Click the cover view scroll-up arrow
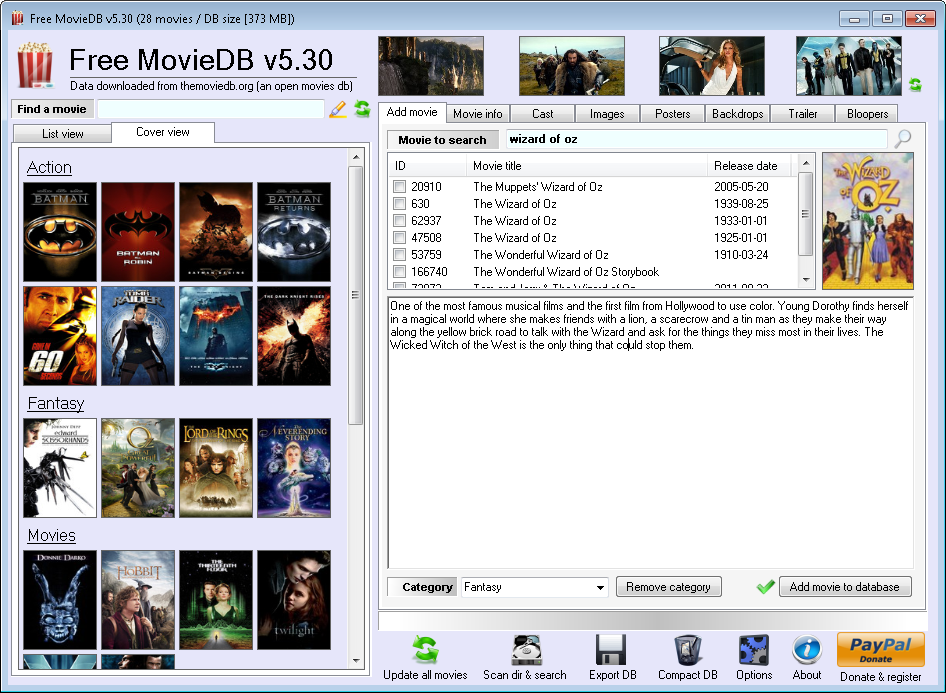Viewport: 946px width, 693px height. 356,157
